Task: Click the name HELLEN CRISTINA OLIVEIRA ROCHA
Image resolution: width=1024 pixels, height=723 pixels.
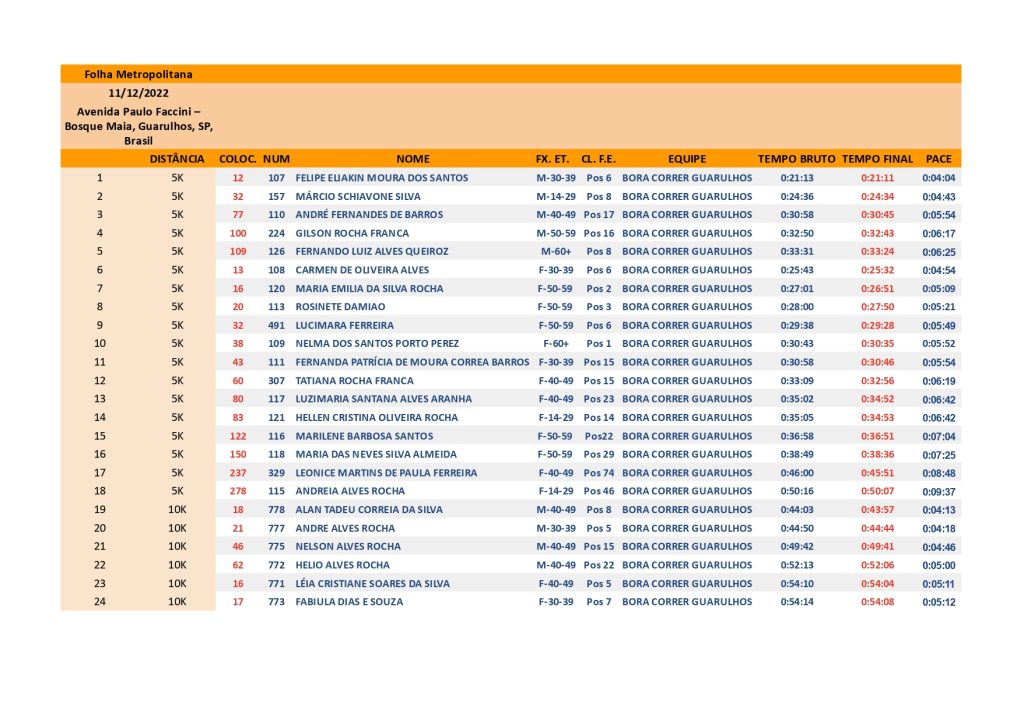Action: point(376,417)
